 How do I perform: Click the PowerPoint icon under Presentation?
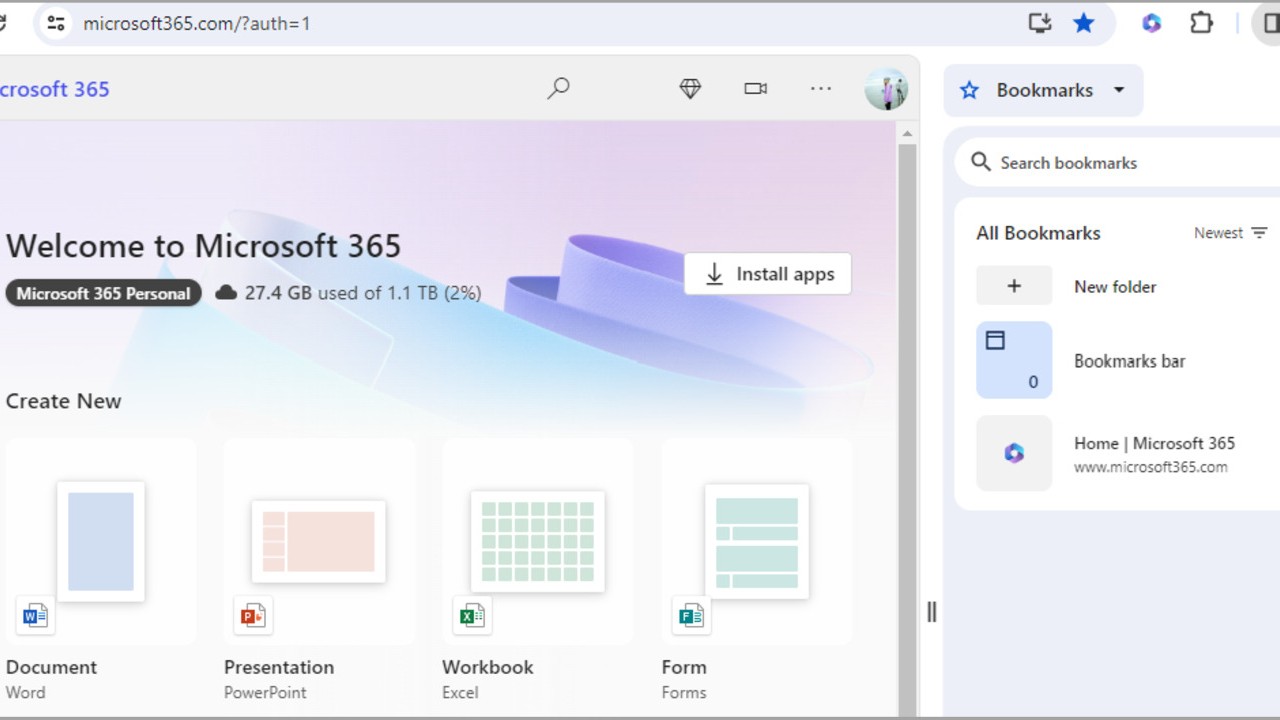[253, 616]
